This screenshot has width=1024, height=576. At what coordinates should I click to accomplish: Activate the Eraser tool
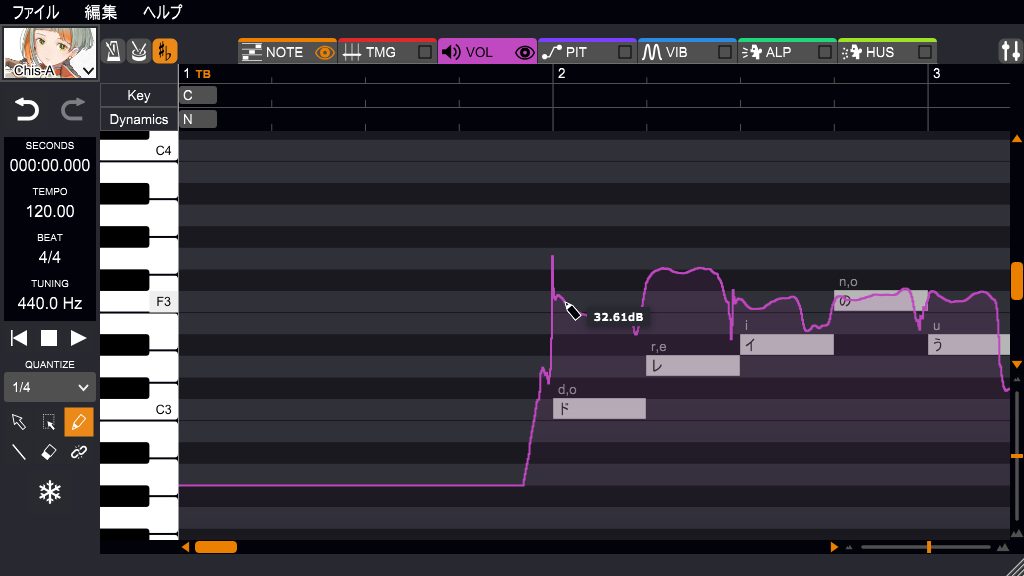[48, 452]
